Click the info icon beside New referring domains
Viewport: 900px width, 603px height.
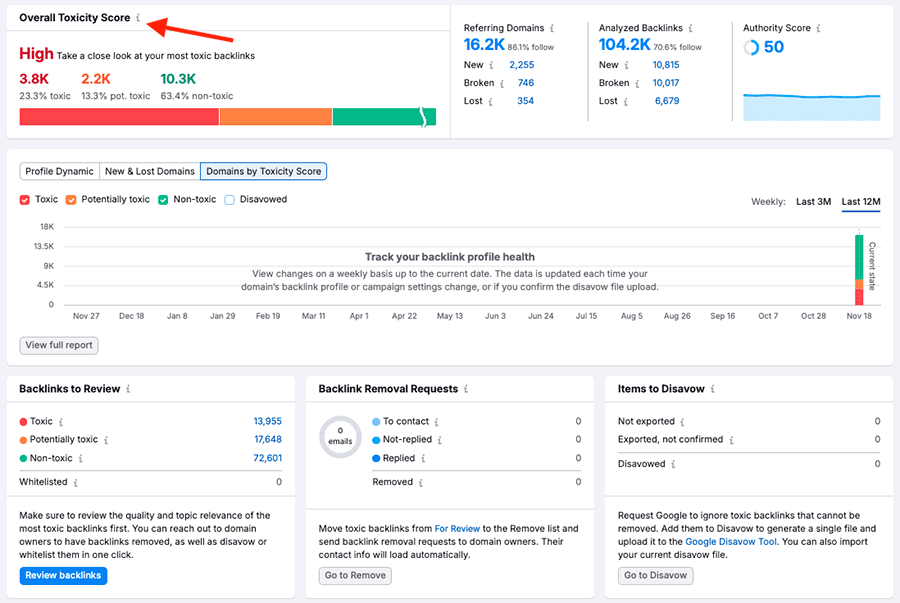pos(490,64)
